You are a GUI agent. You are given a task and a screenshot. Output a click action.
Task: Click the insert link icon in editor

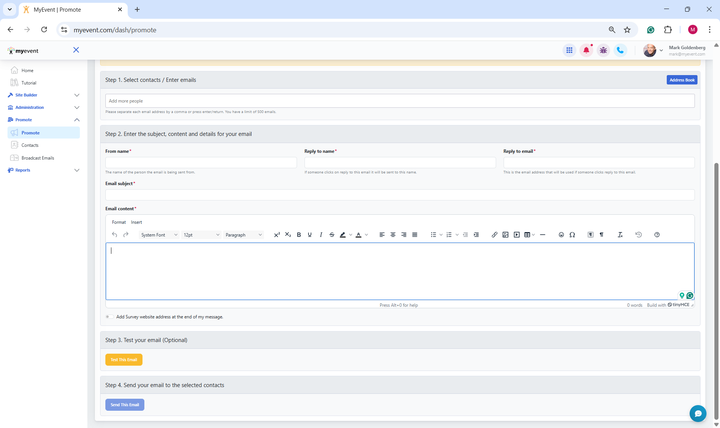tap(494, 235)
